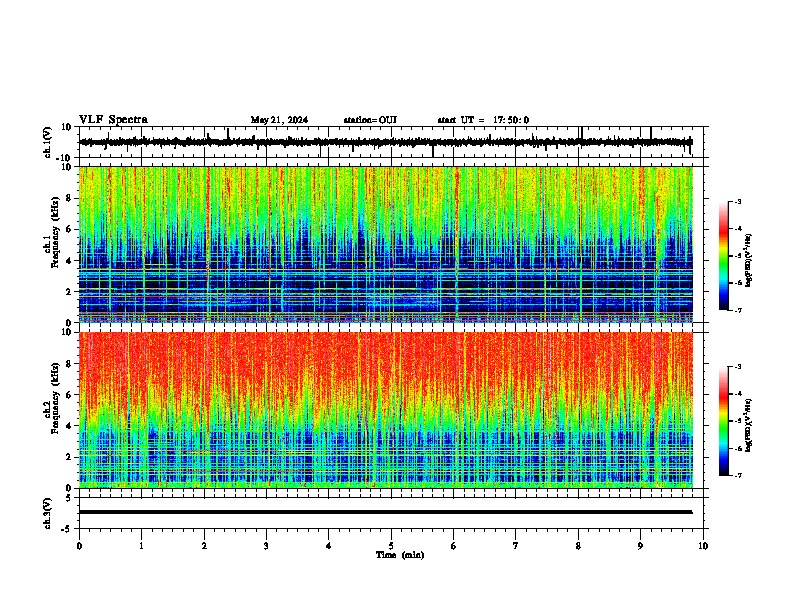Click the "Time (min)" x-axis label

[400, 555]
